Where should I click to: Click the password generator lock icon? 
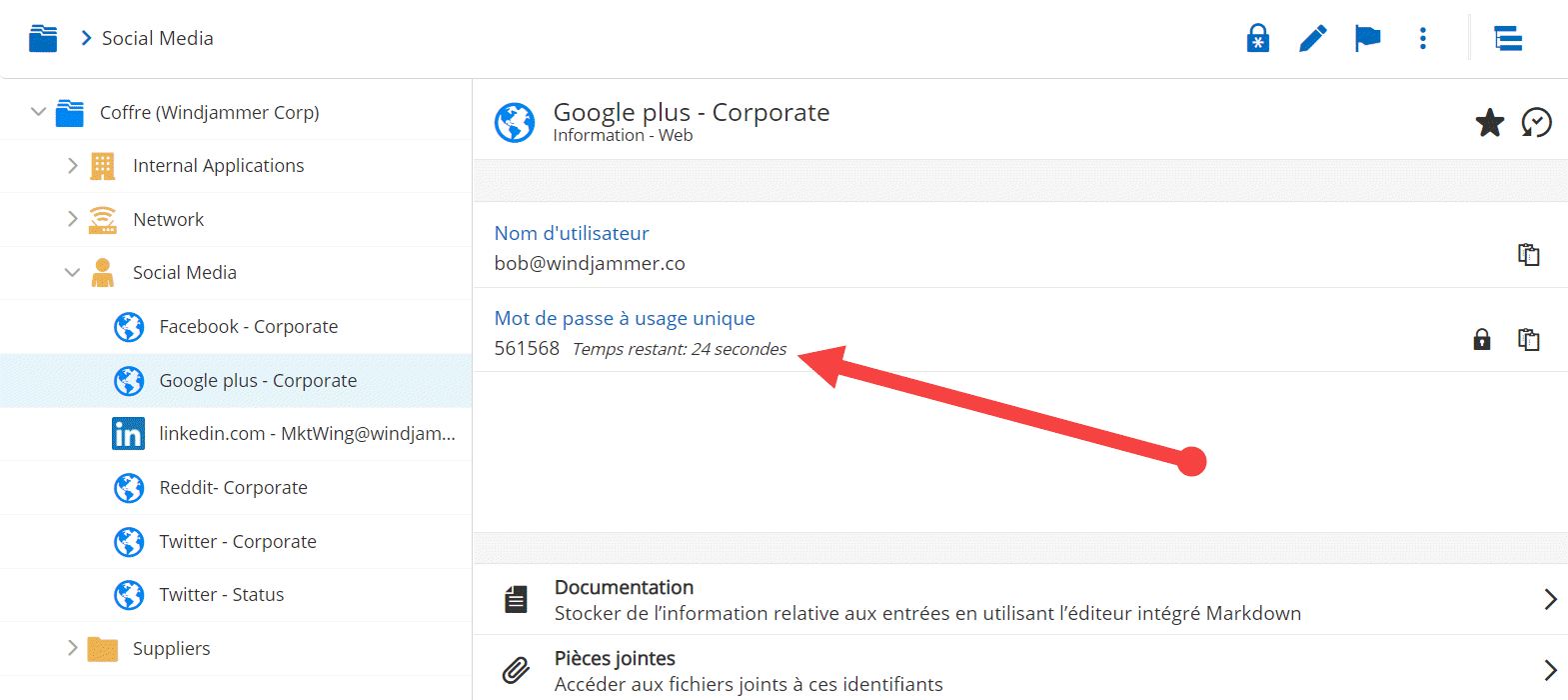point(1257,39)
